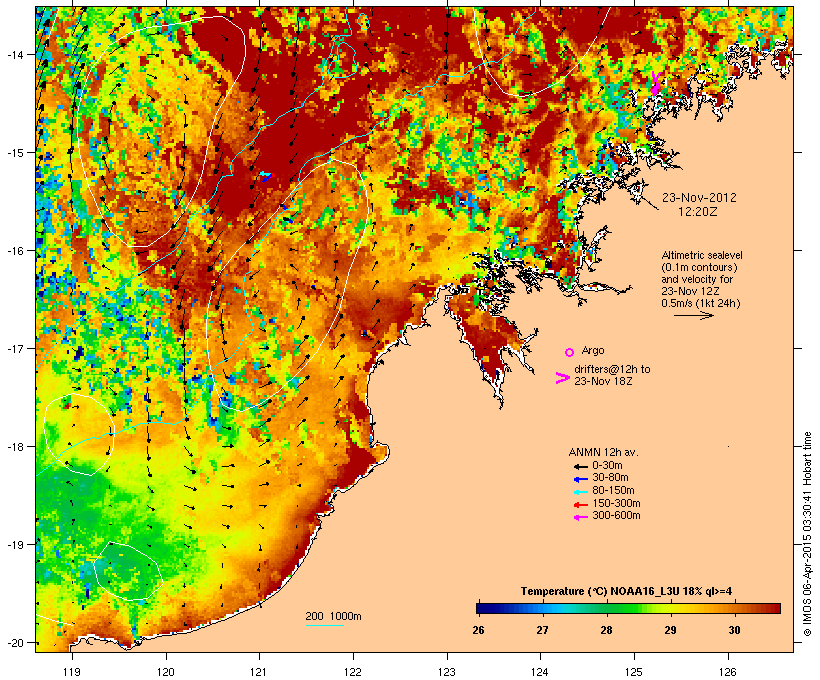Screen dimensions: 820x680
Task: Click the text (0.1m contours)
Action: click(699, 267)
